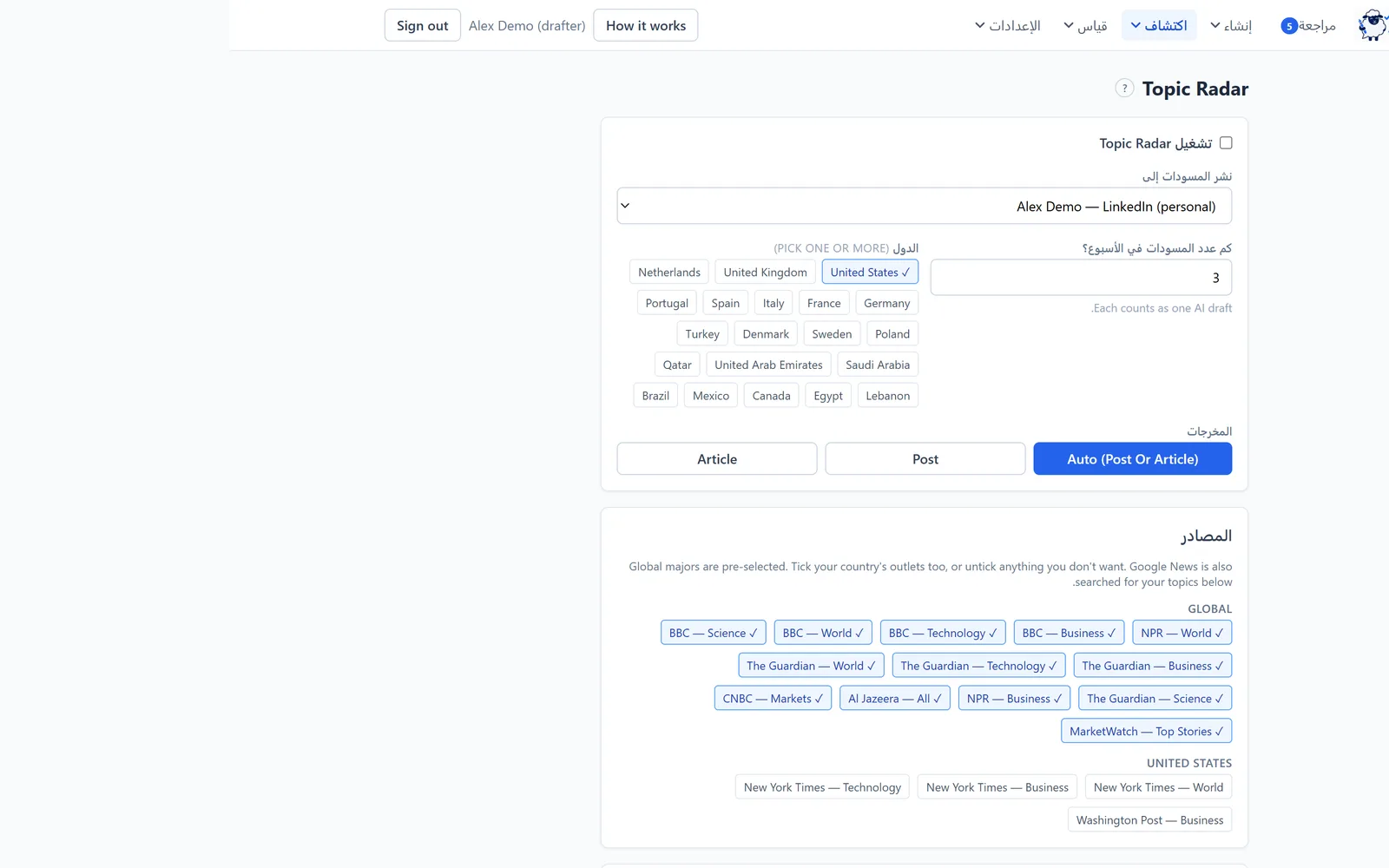Untick the BBC — Science source
Screen dimensions: 1389x868
pos(714,633)
